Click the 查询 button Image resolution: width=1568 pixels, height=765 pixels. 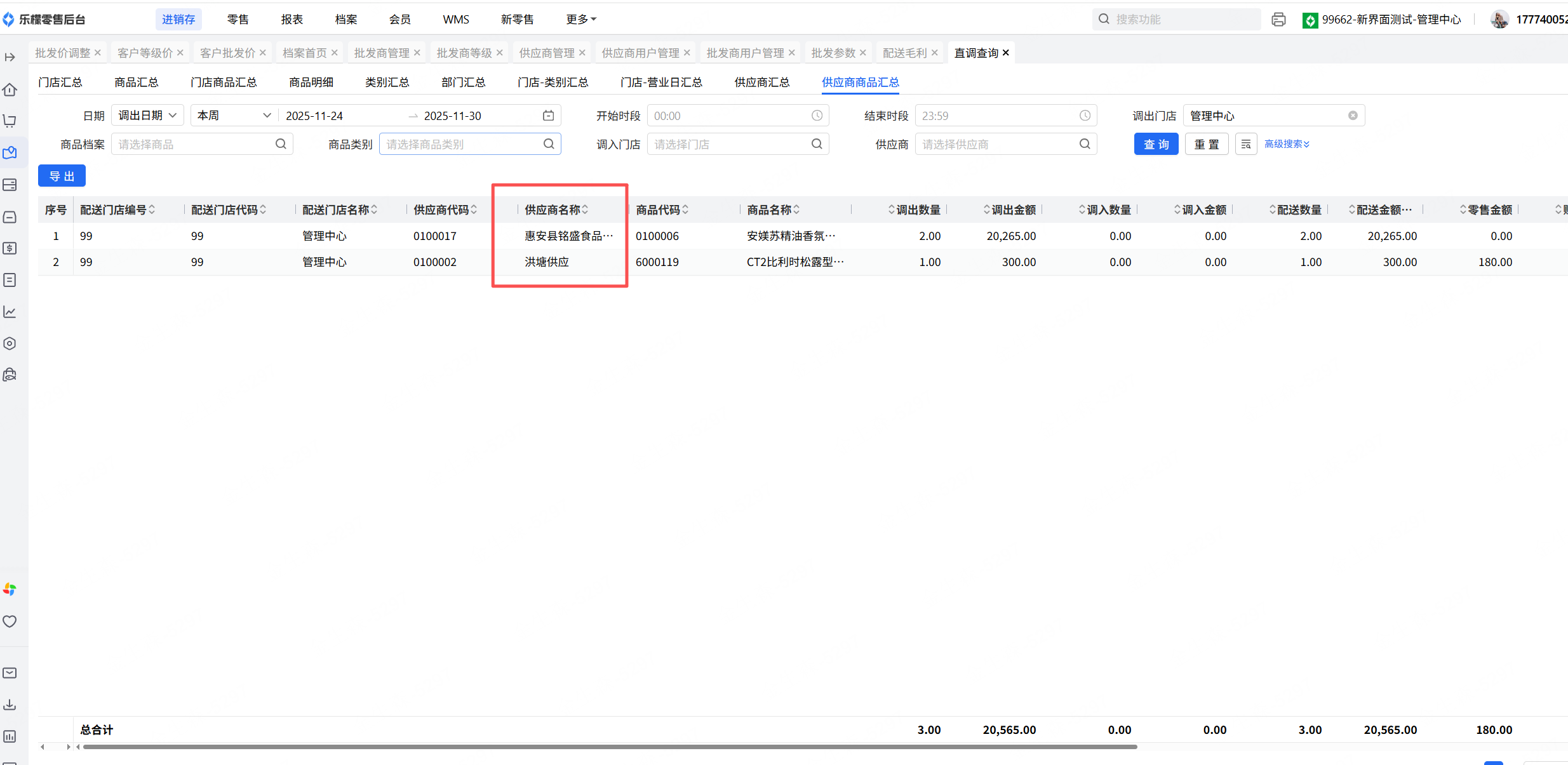1156,144
